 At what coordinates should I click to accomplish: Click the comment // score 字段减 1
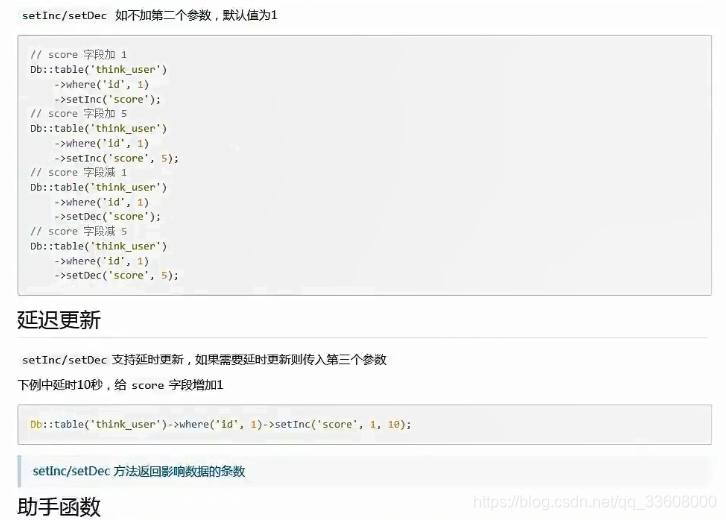point(78,172)
